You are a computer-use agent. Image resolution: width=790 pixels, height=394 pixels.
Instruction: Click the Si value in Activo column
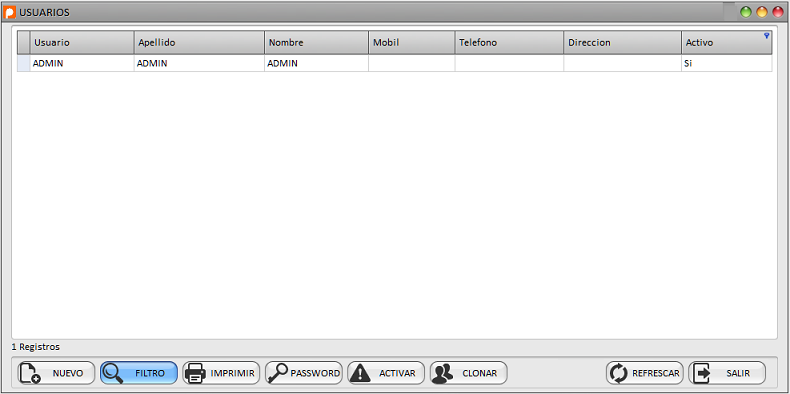688,64
